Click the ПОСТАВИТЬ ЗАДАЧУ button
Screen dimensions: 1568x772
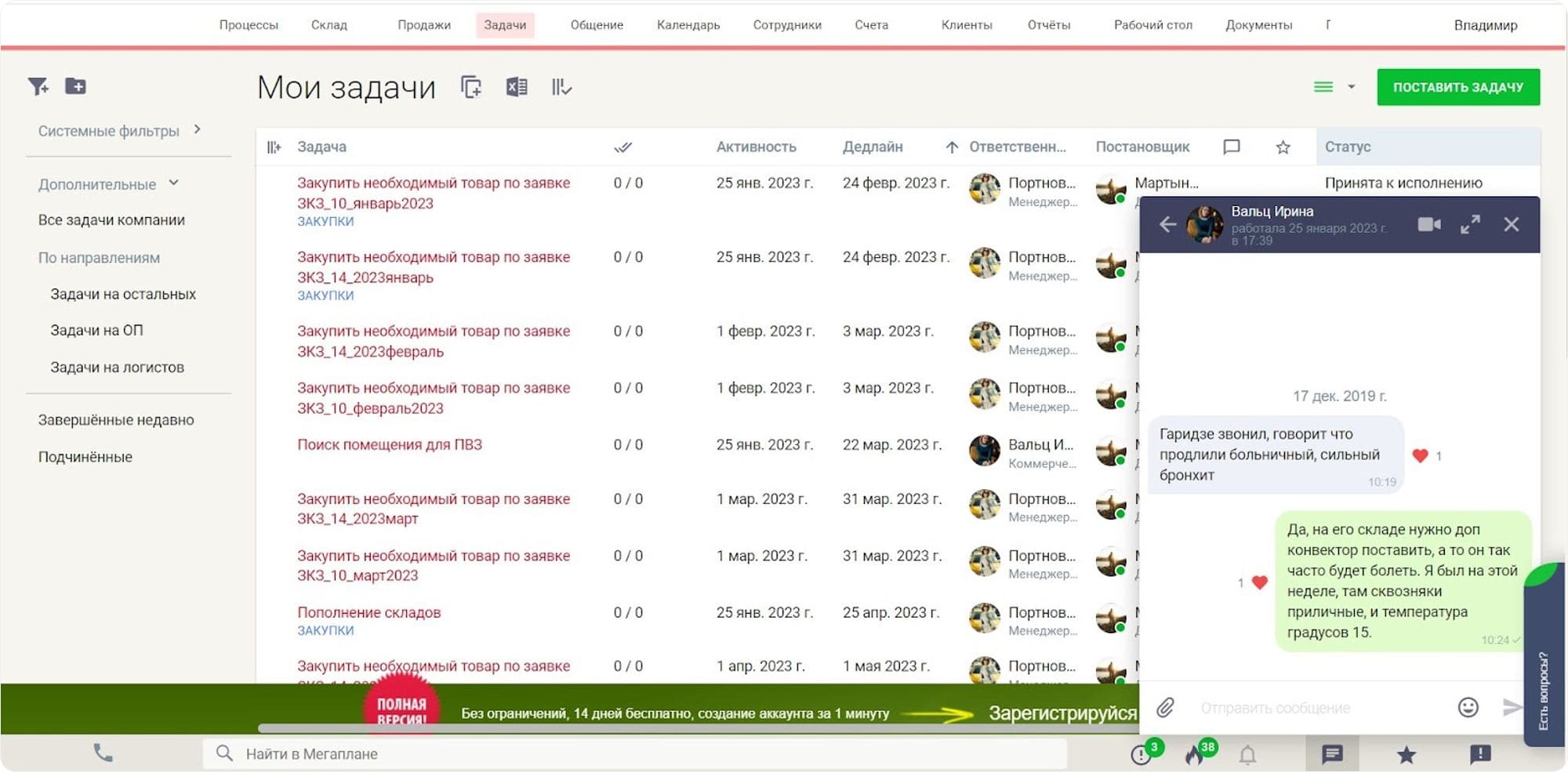point(1457,87)
